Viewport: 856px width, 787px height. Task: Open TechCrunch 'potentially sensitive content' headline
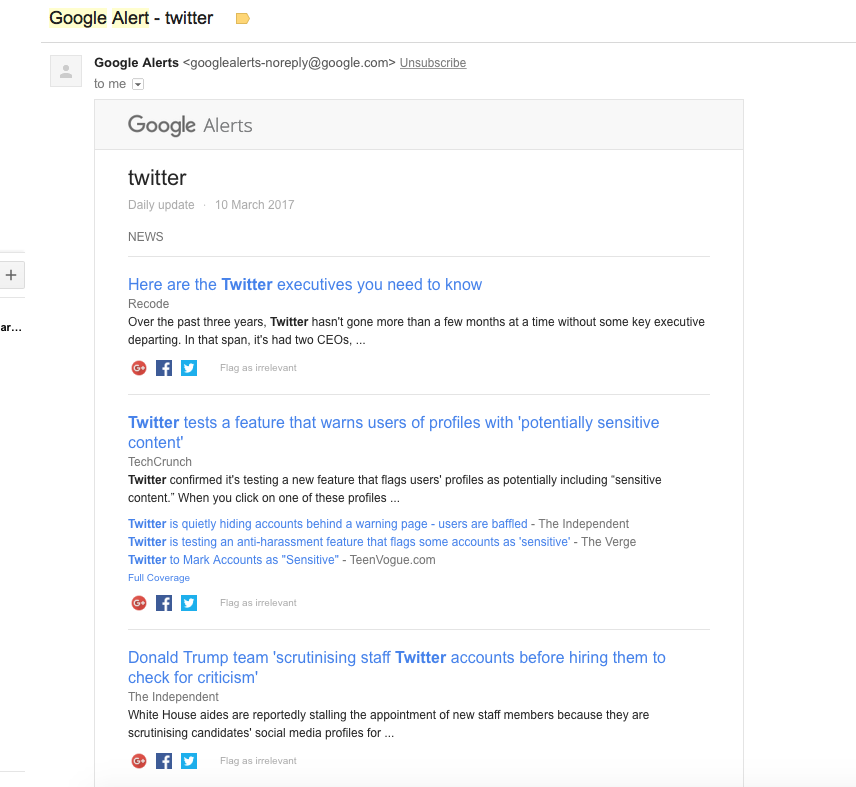(x=394, y=432)
